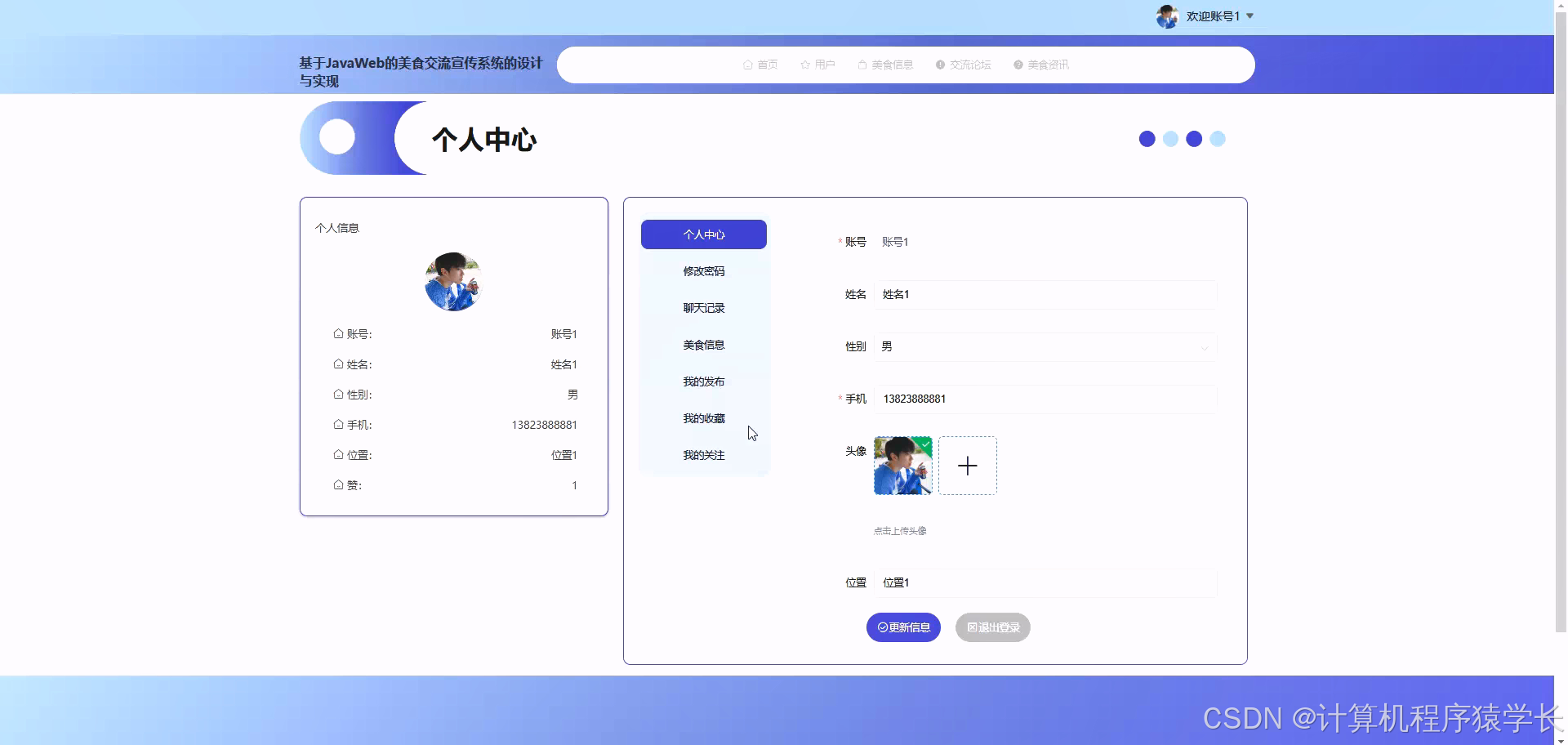The image size is (1568, 745).
Task: Click the house icon beside 账号 label
Action: point(338,333)
